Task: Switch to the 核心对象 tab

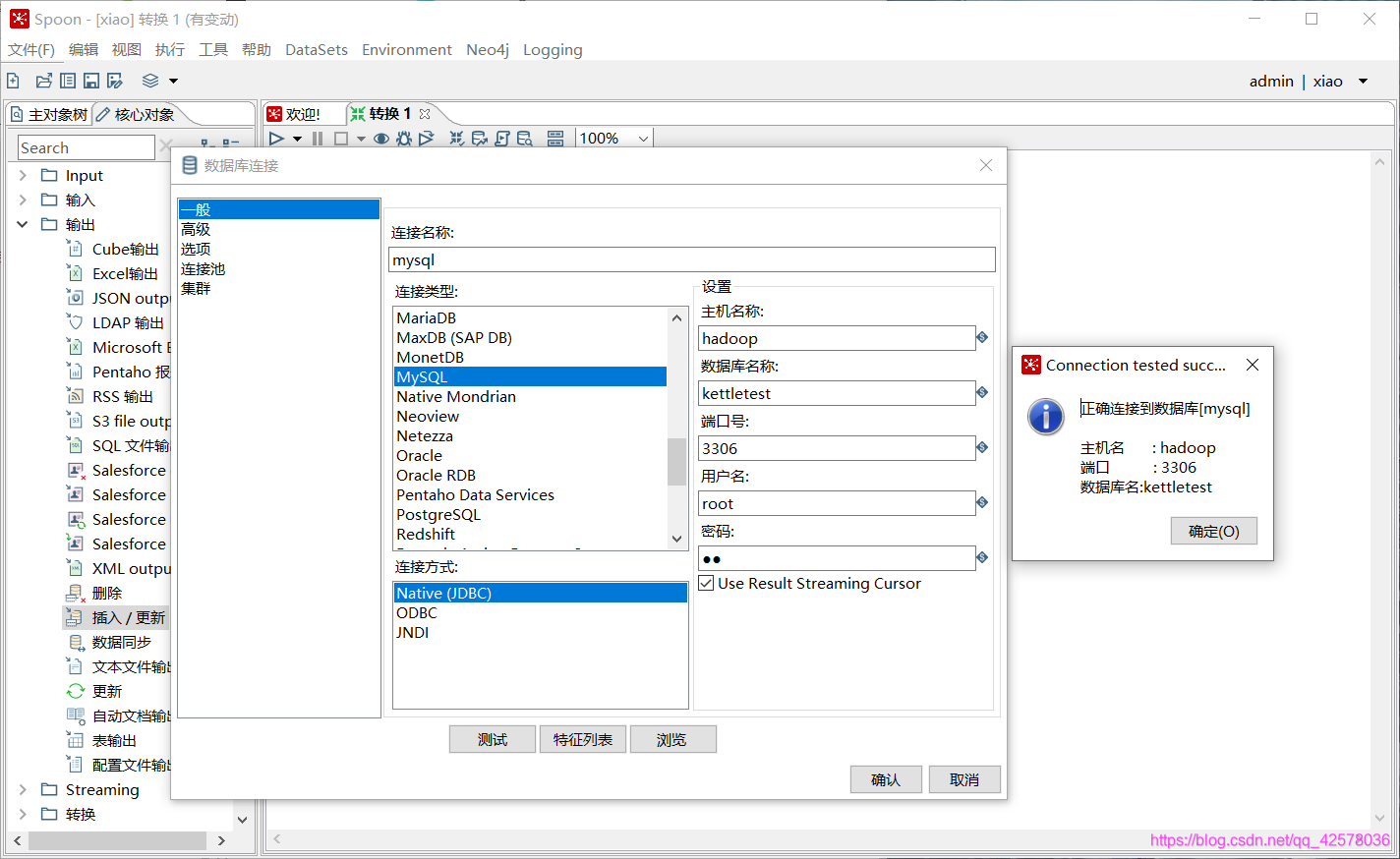Action: point(136,114)
